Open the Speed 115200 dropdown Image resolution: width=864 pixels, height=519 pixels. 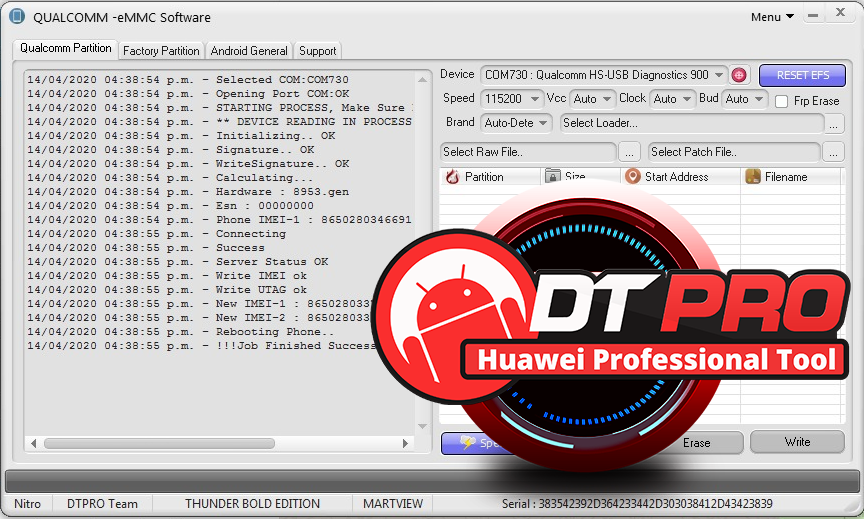[512, 99]
